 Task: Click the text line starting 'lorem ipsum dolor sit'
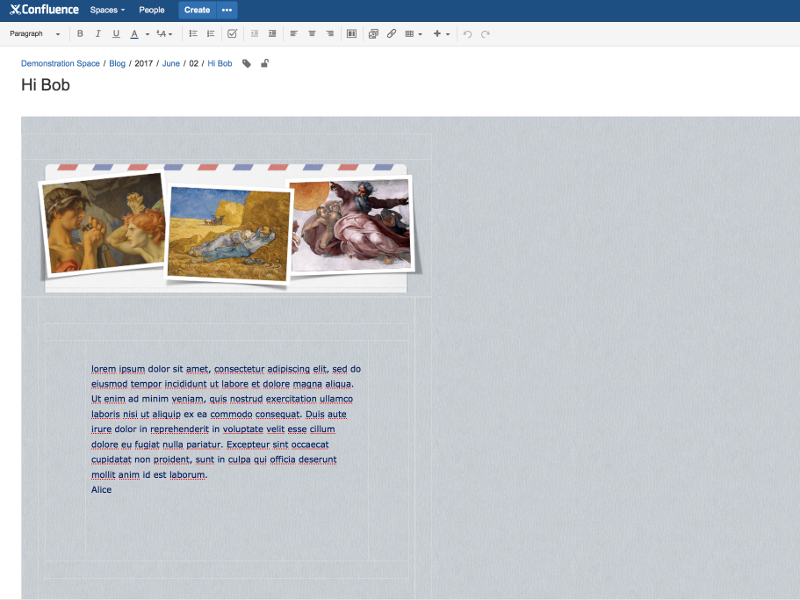click(x=226, y=369)
